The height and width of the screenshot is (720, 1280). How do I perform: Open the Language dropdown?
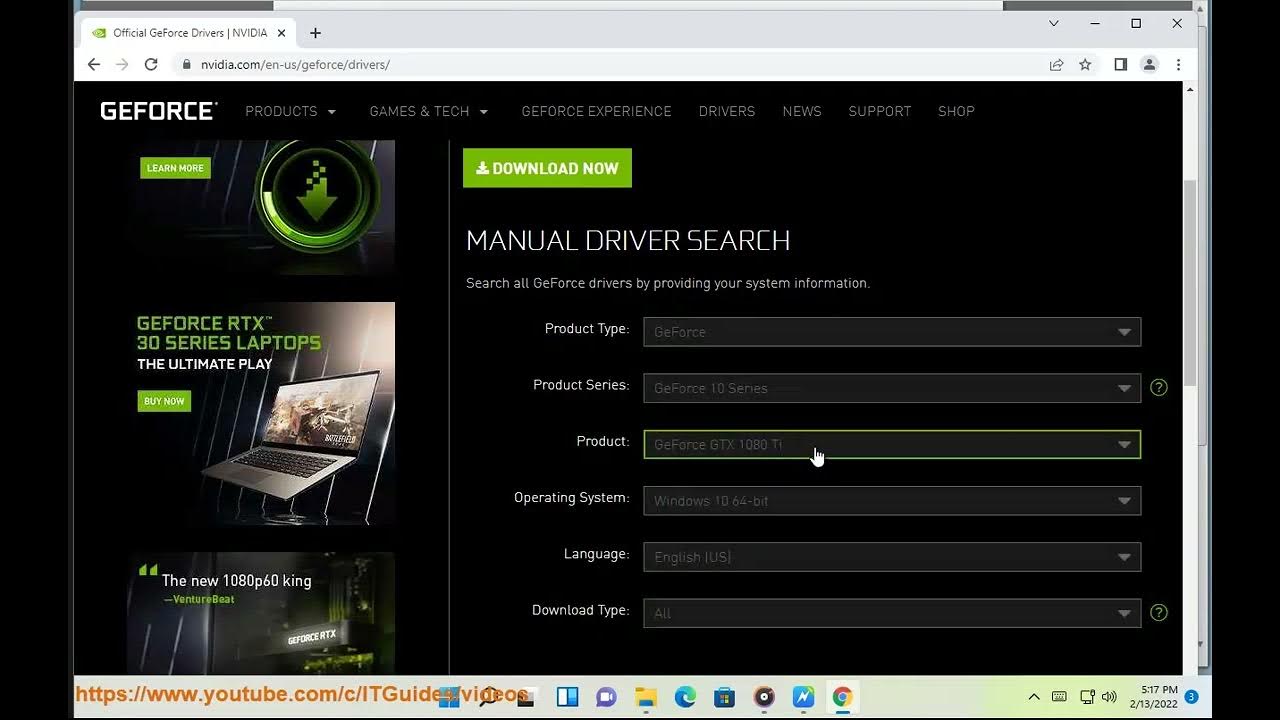(892, 557)
